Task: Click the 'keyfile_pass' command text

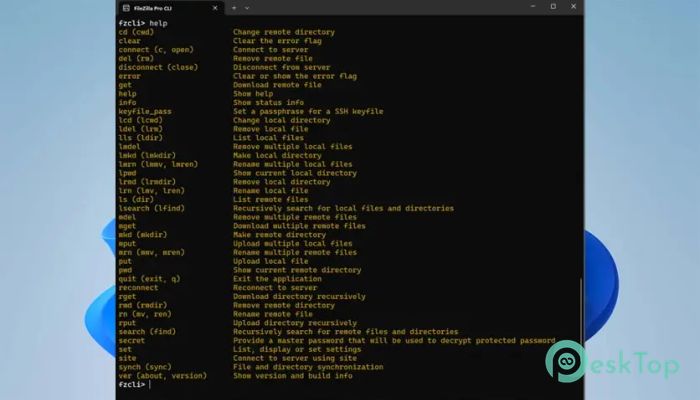Action: (x=145, y=112)
